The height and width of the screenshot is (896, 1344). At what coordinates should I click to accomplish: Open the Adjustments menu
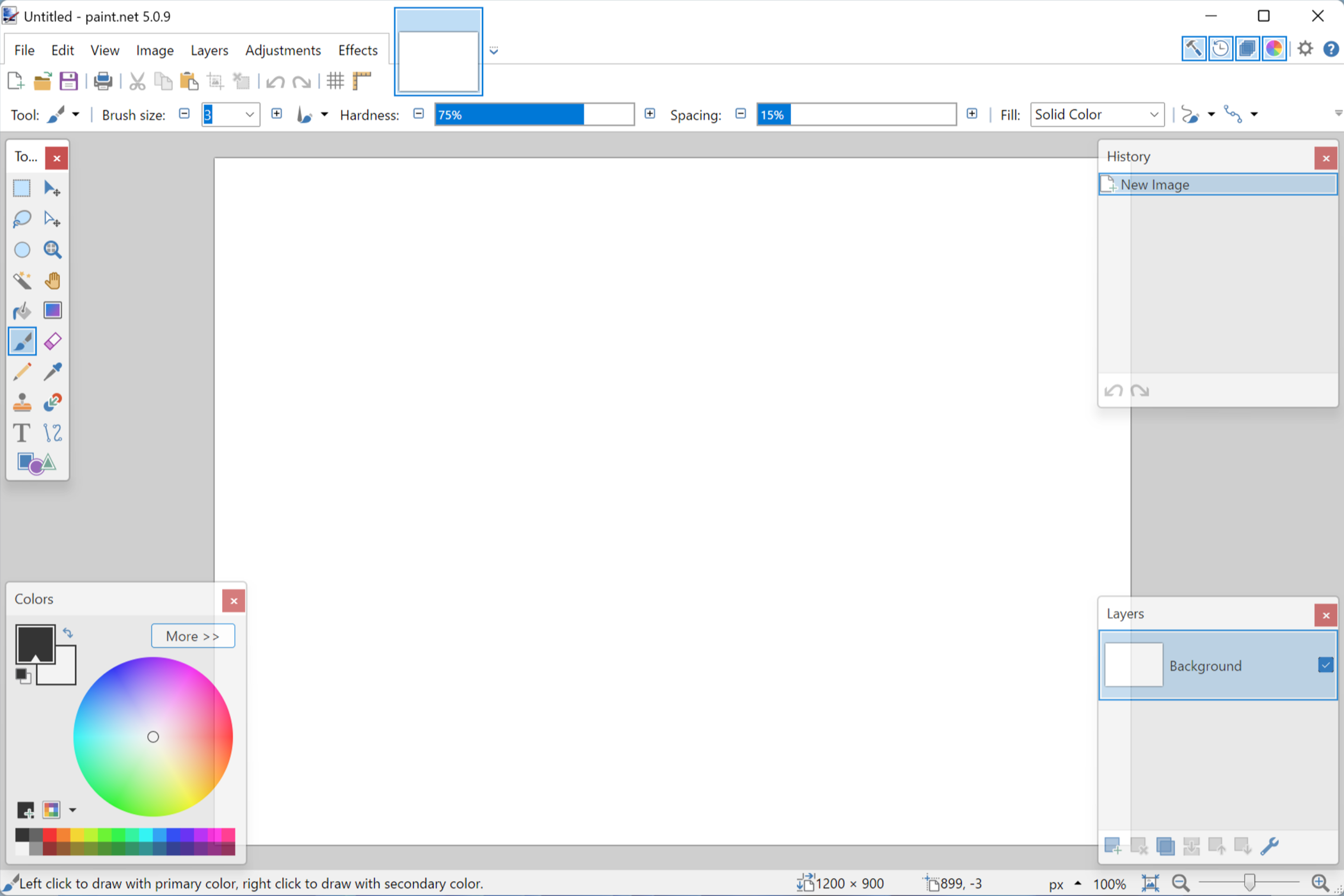[x=283, y=50]
